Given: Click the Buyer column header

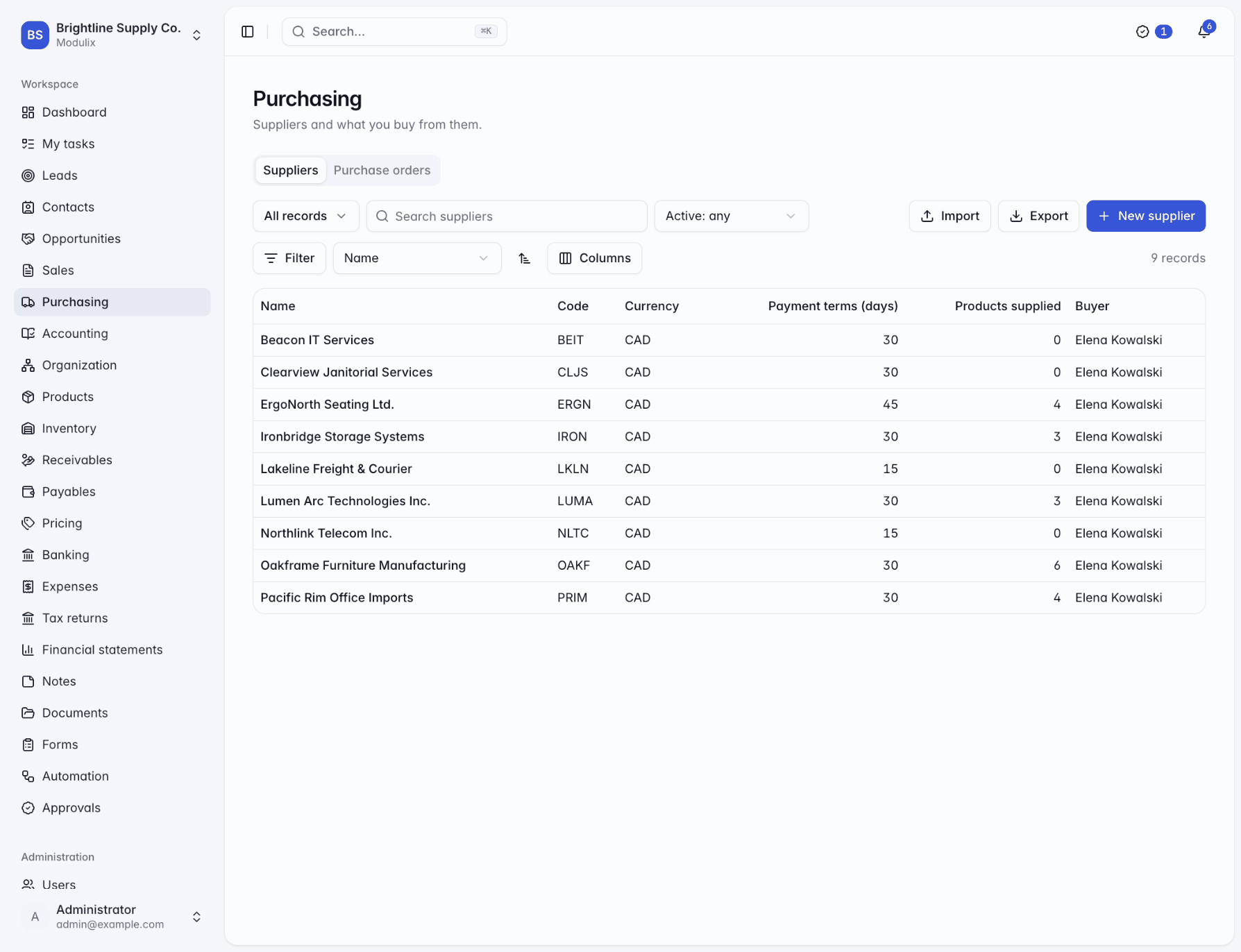Looking at the screenshot, I should (x=1092, y=306).
